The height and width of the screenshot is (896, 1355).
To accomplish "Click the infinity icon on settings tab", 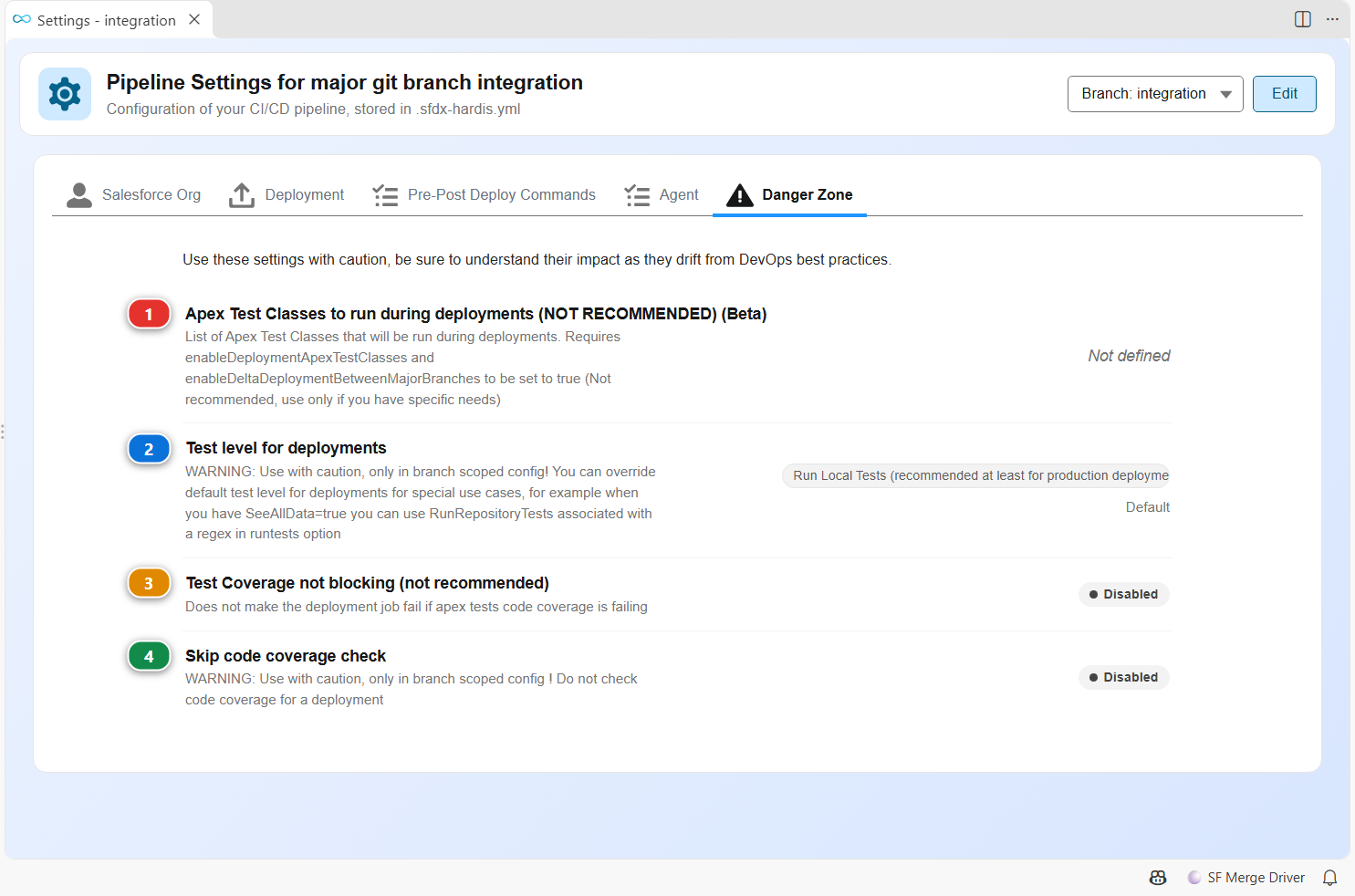I will (x=22, y=19).
